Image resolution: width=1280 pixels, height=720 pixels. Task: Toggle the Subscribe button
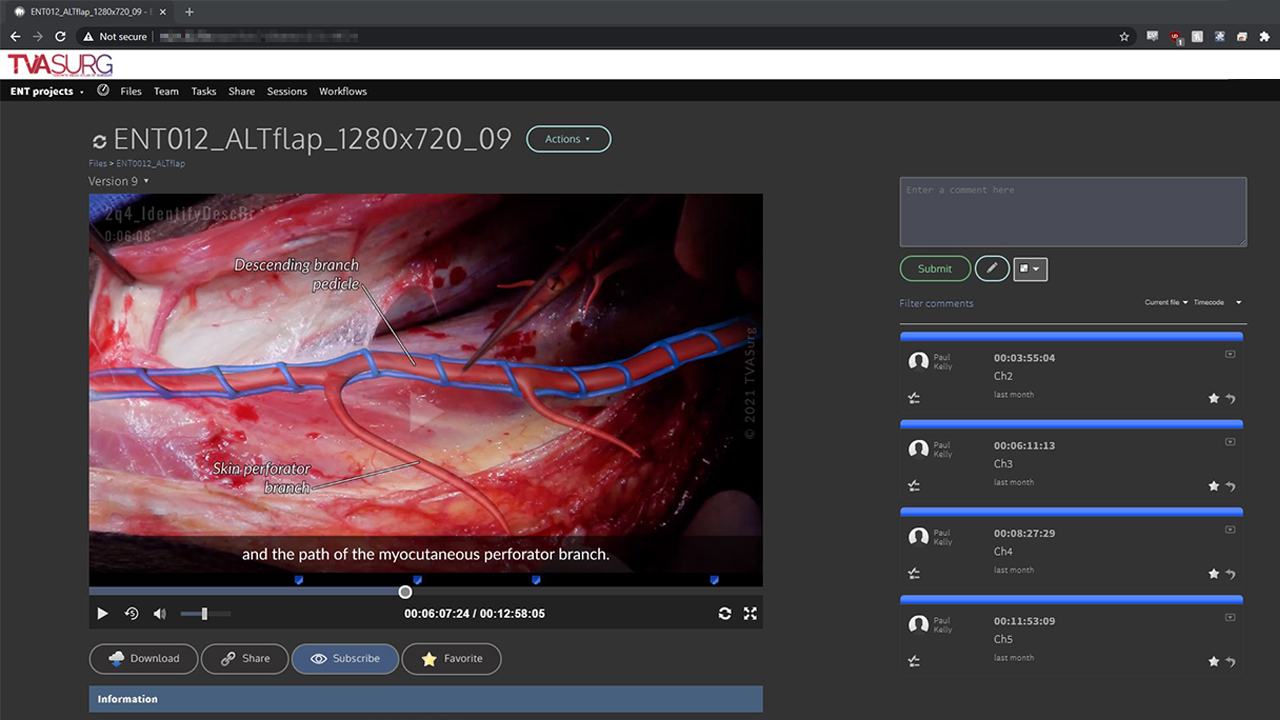pos(345,658)
